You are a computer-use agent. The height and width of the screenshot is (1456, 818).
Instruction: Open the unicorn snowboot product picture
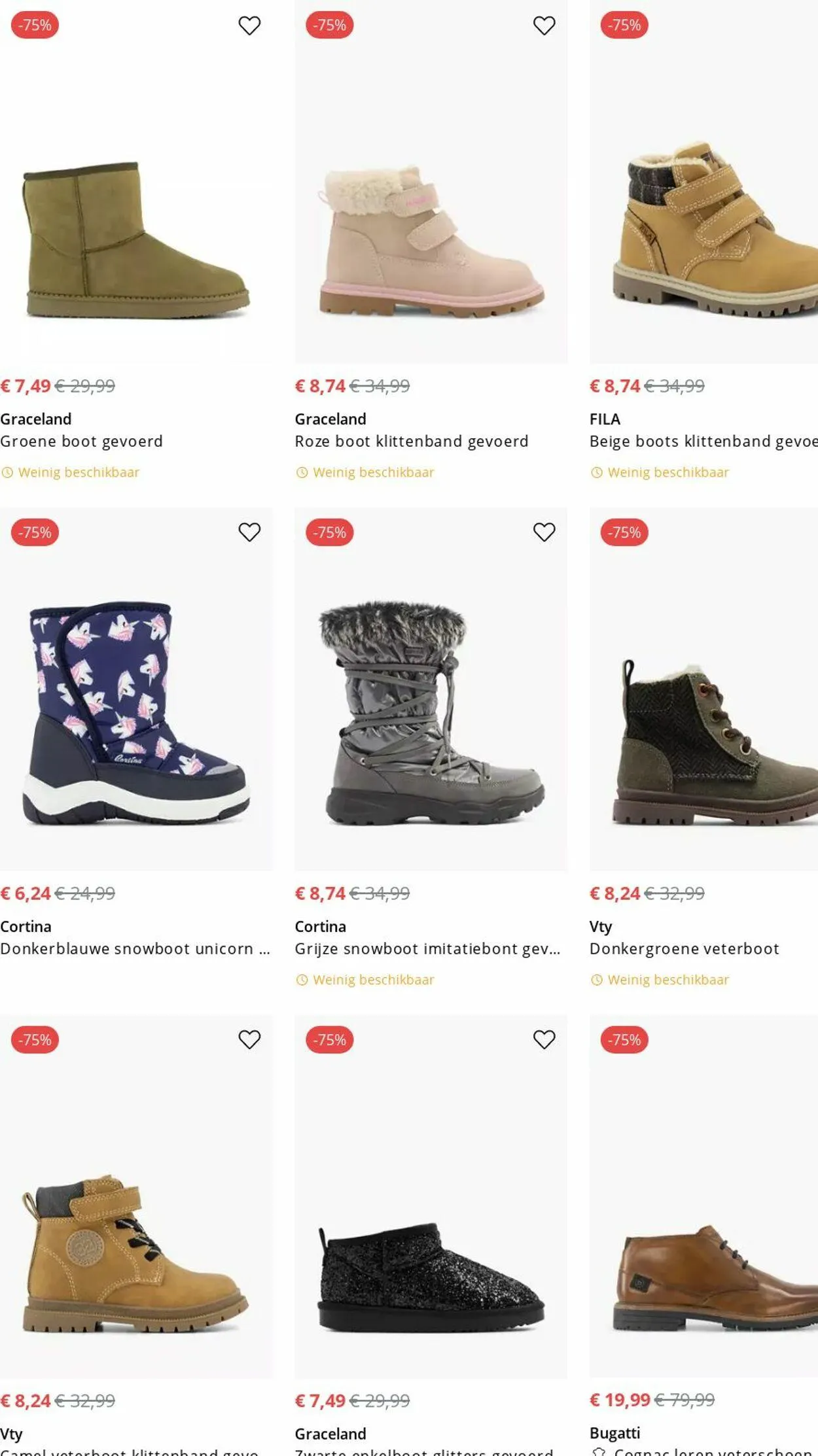tap(136, 713)
